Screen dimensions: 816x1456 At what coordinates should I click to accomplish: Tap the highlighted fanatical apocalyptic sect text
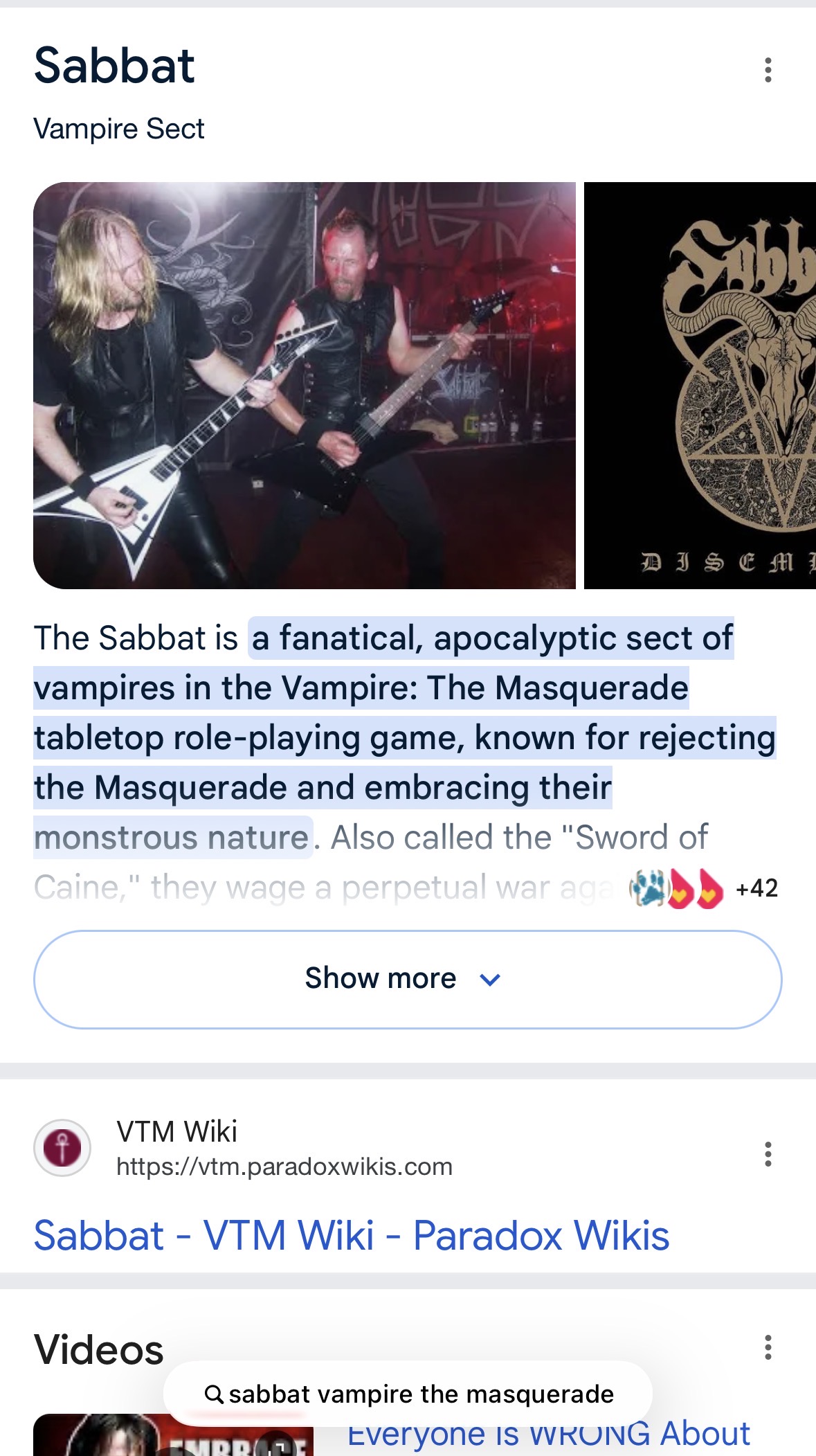405,737
